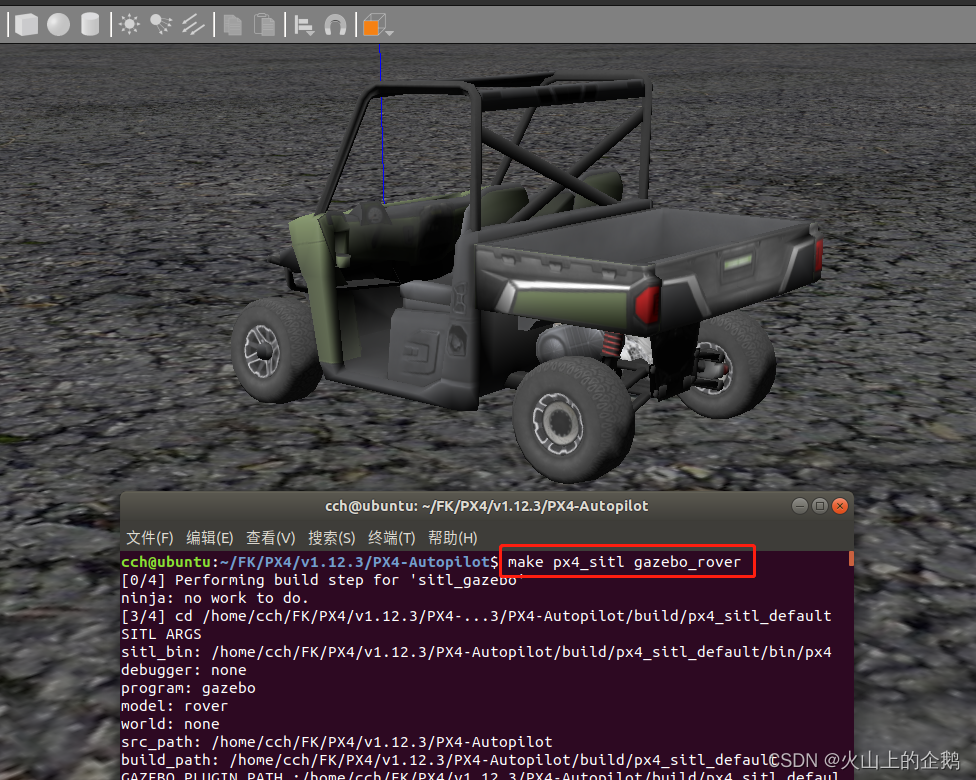This screenshot has width=976, height=780.
Task: Click the 'sitl_bin:' path line
Action: tap(476, 652)
